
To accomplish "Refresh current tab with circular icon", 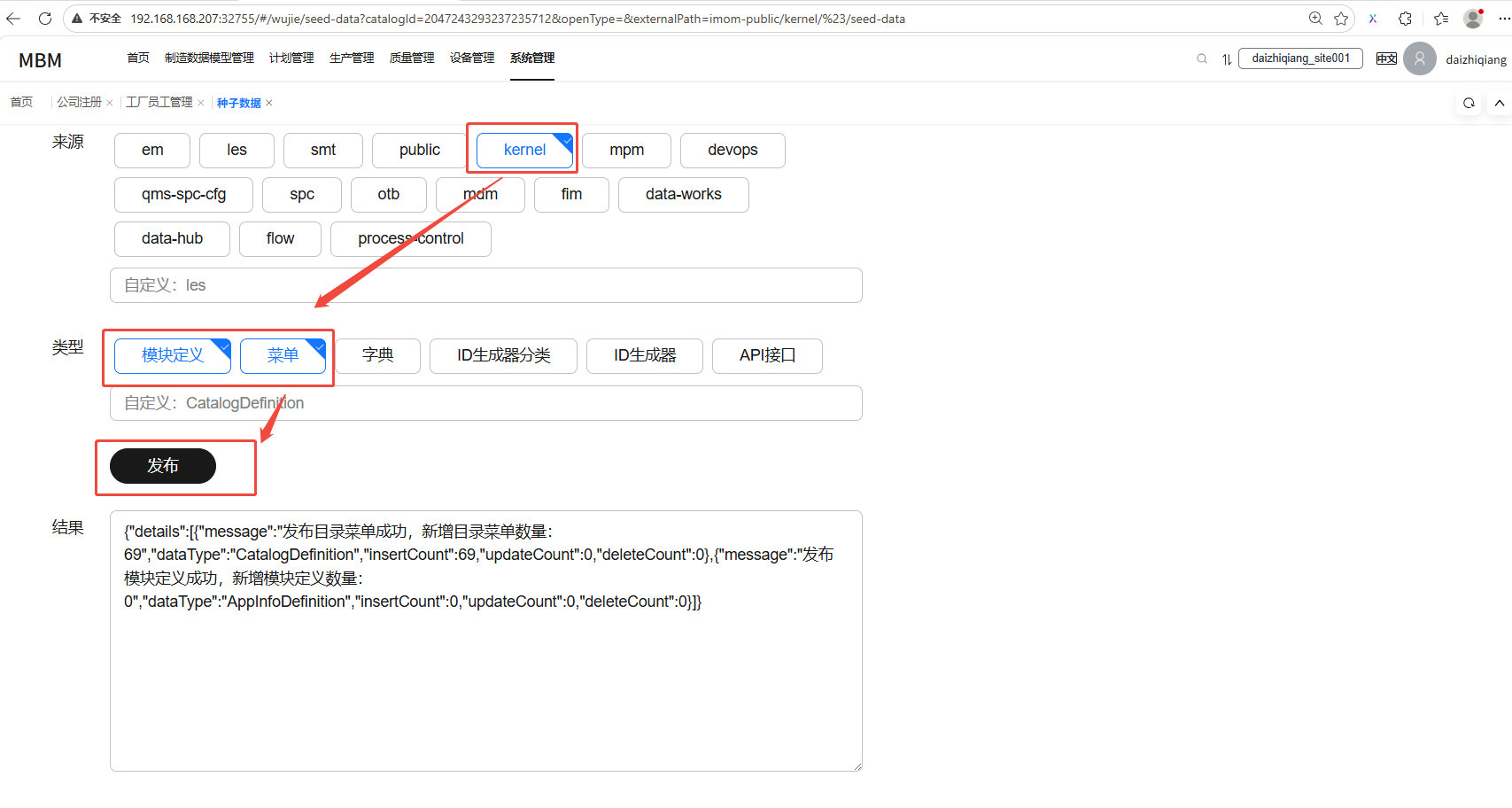I will point(1469,103).
